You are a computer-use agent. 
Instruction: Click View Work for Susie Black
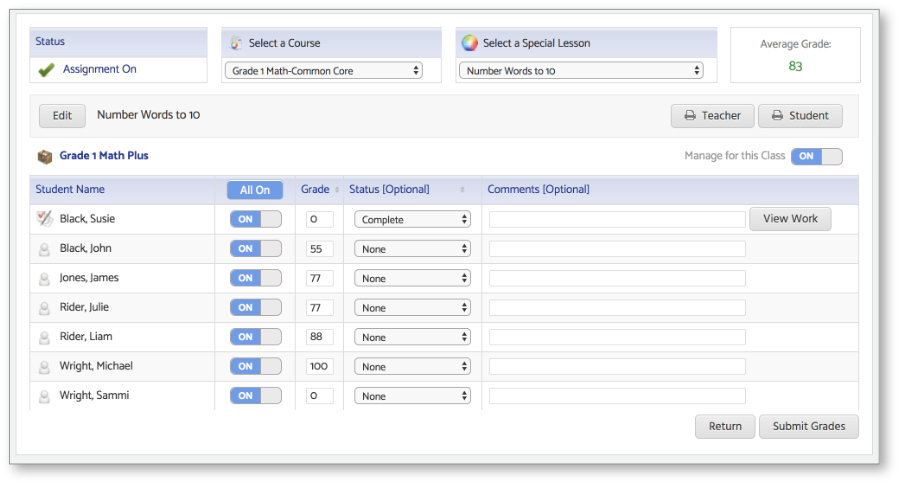coord(789,219)
